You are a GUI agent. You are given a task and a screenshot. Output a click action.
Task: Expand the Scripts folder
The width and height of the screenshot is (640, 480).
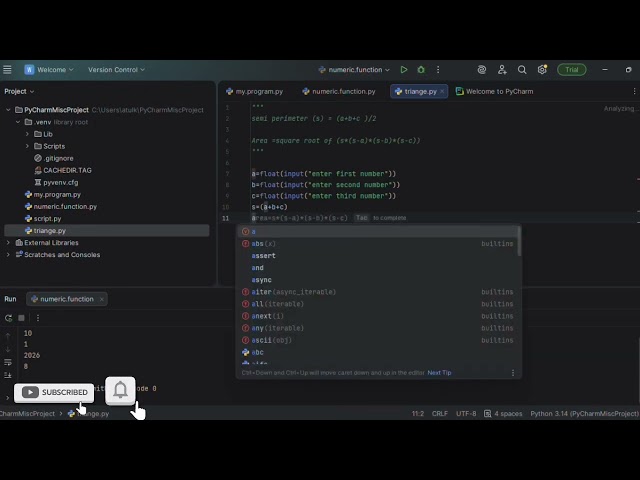(27, 146)
